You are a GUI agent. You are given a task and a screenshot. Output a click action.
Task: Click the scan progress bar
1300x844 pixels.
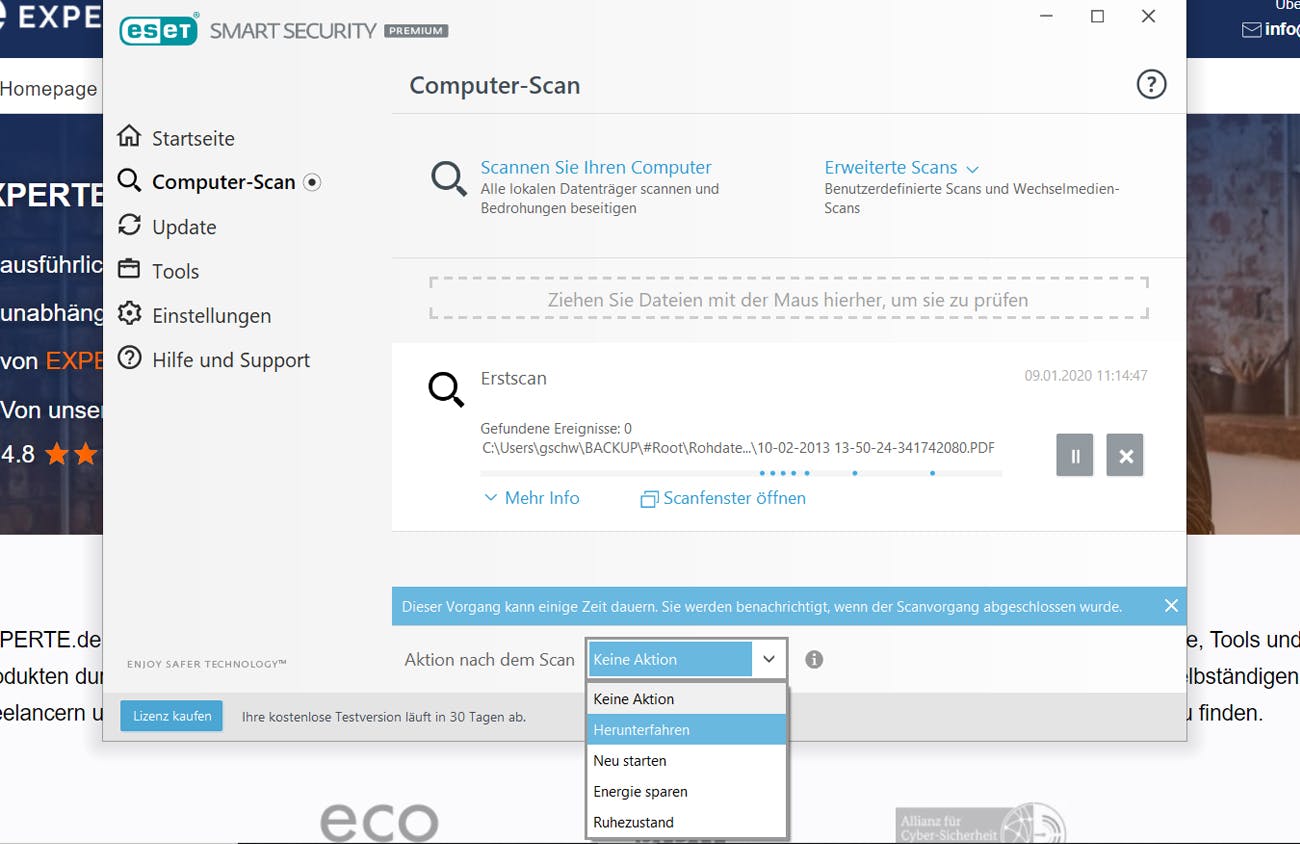pos(741,473)
